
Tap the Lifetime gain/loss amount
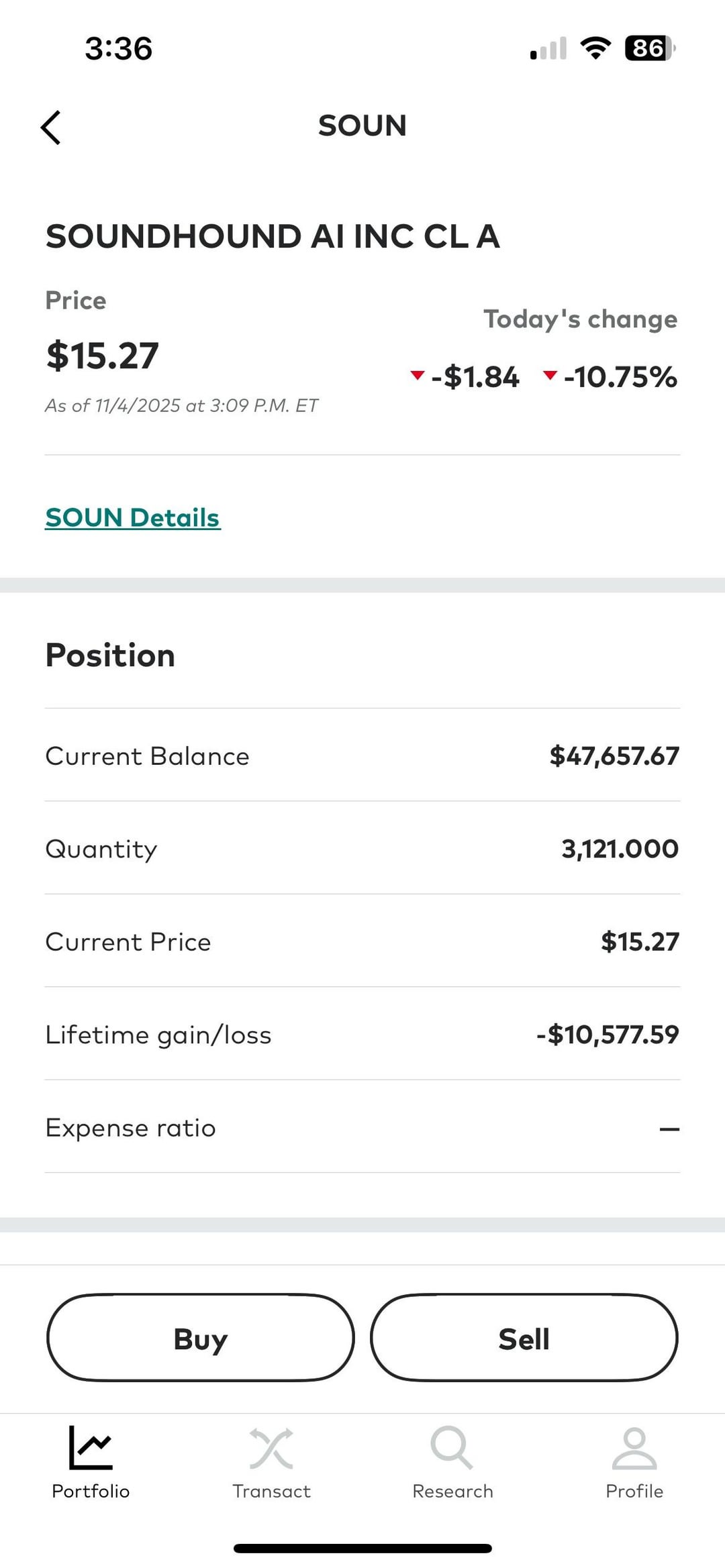tap(608, 1035)
